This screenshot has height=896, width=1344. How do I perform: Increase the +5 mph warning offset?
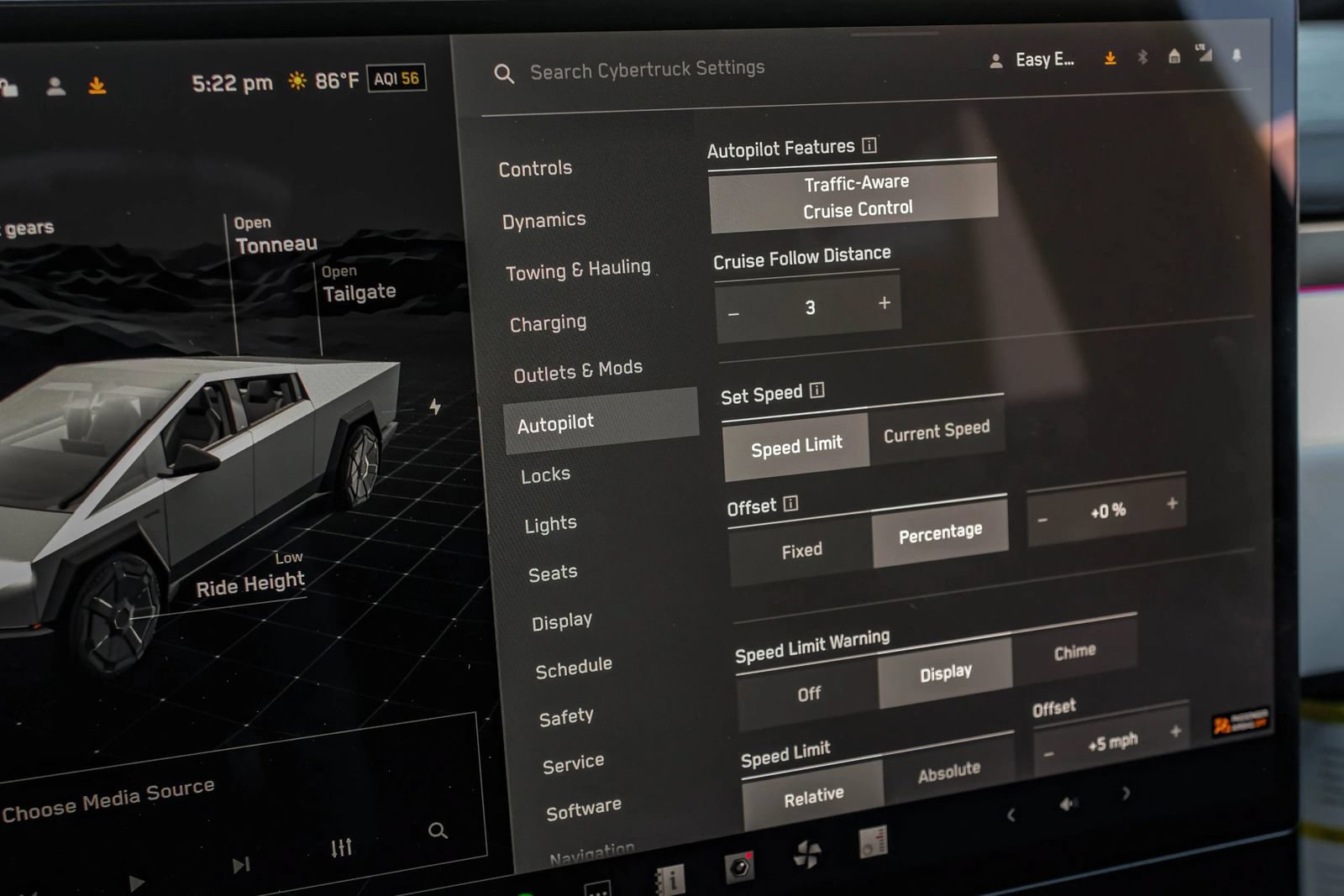(1175, 731)
